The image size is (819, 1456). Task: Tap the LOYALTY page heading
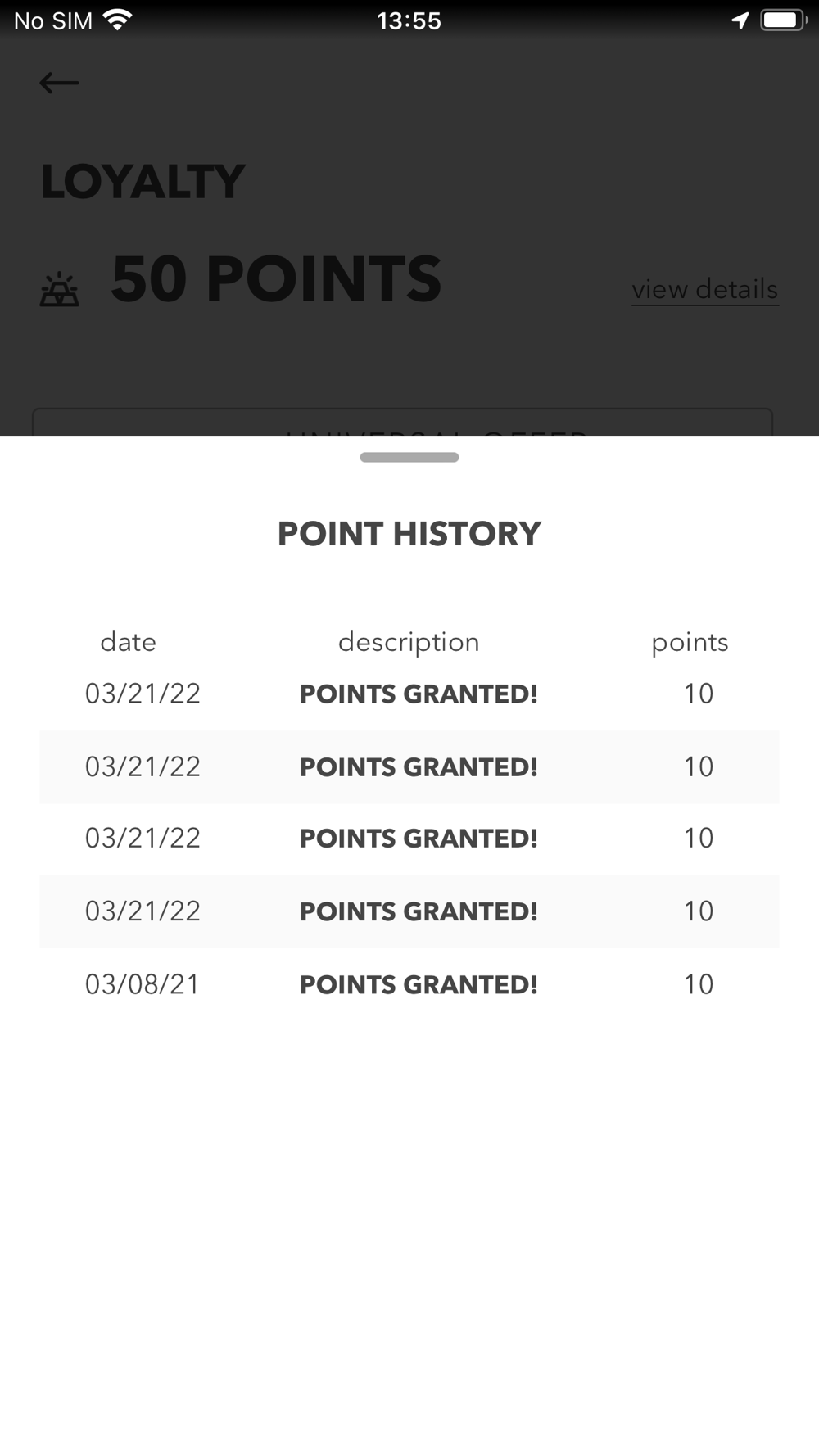pyautogui.click(x=143, y=182)
